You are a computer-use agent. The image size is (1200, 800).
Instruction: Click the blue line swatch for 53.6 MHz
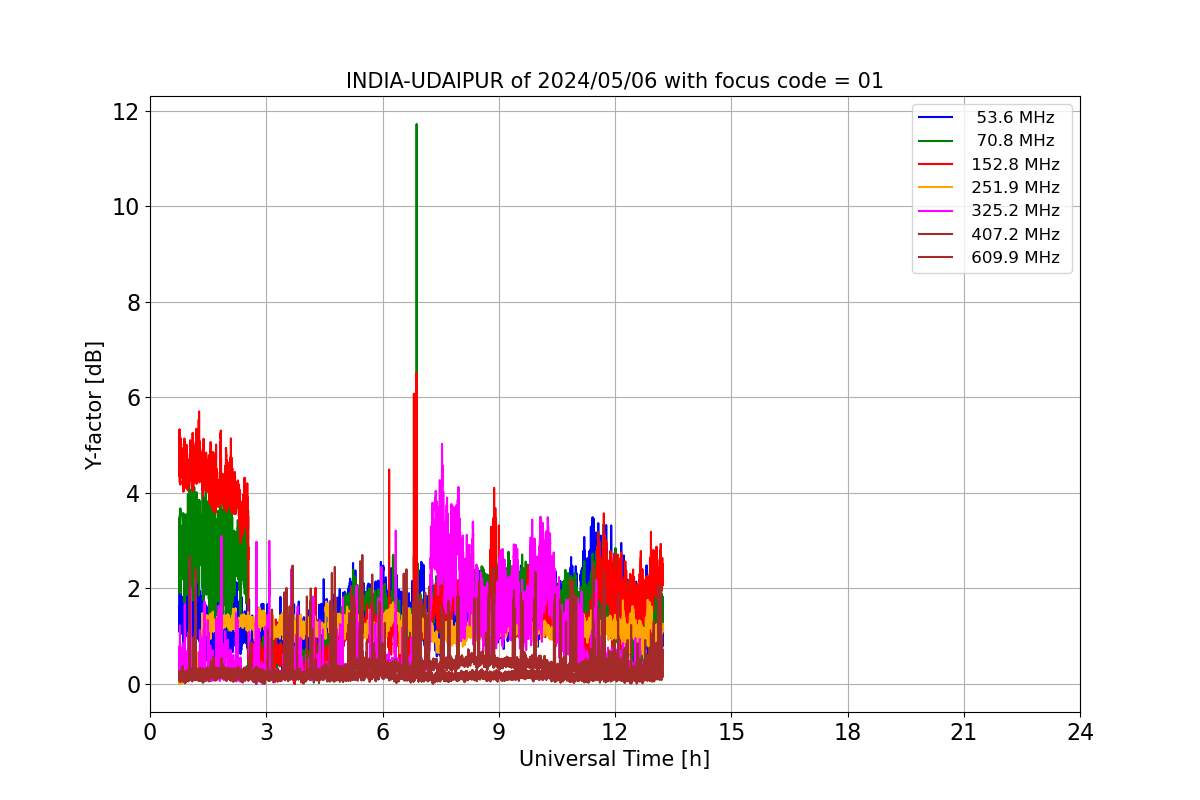(936, 118)
